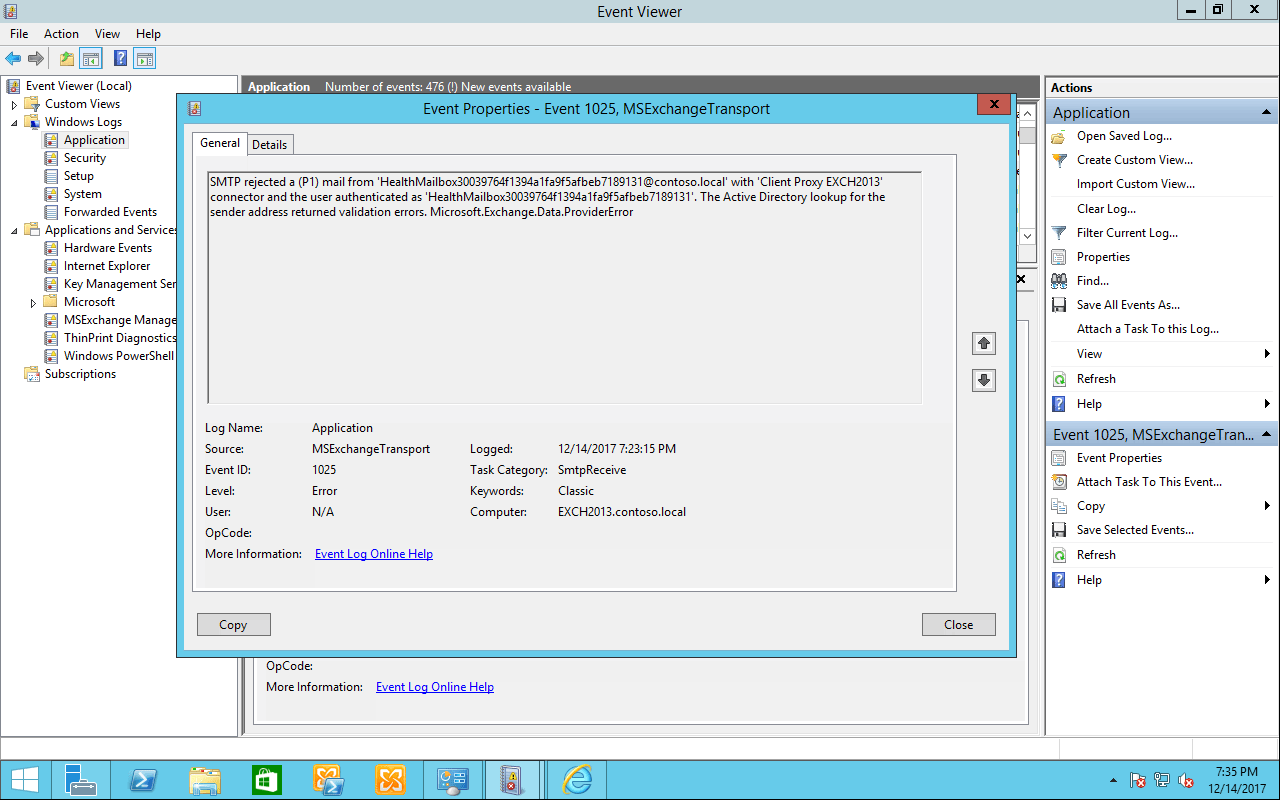Switch to the General tab

coord(219,143)
